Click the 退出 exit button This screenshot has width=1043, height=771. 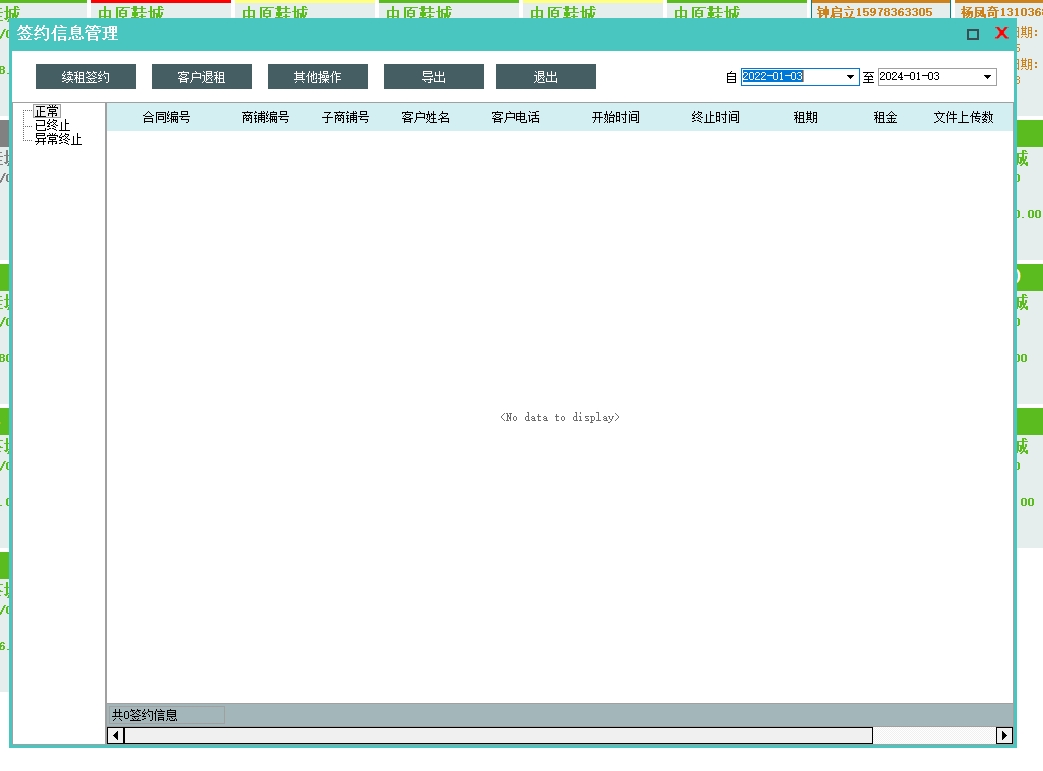545,77
